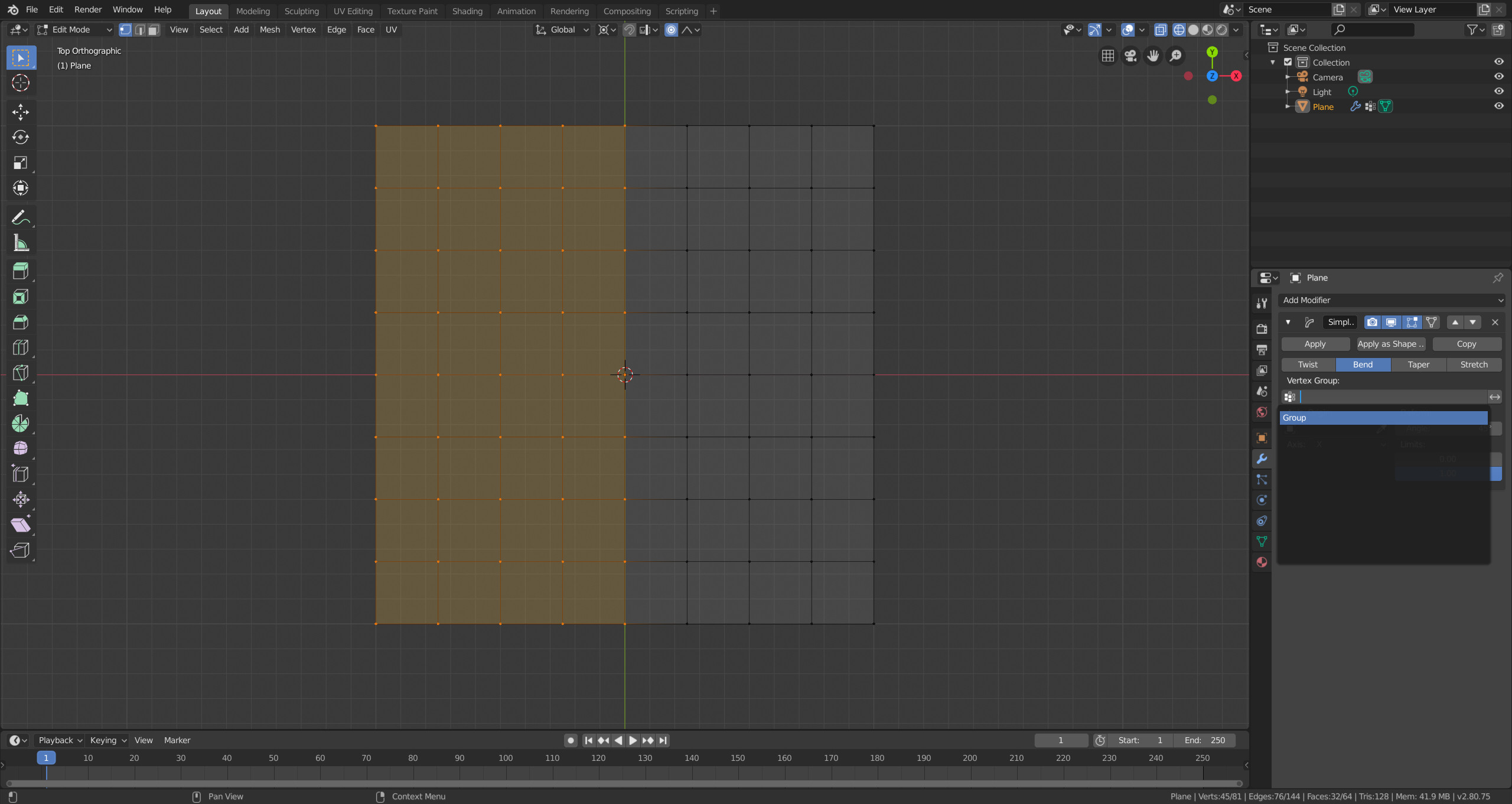Pick the Rotate tool
The width and height of the screenshot is (1512, 804).
21,138
